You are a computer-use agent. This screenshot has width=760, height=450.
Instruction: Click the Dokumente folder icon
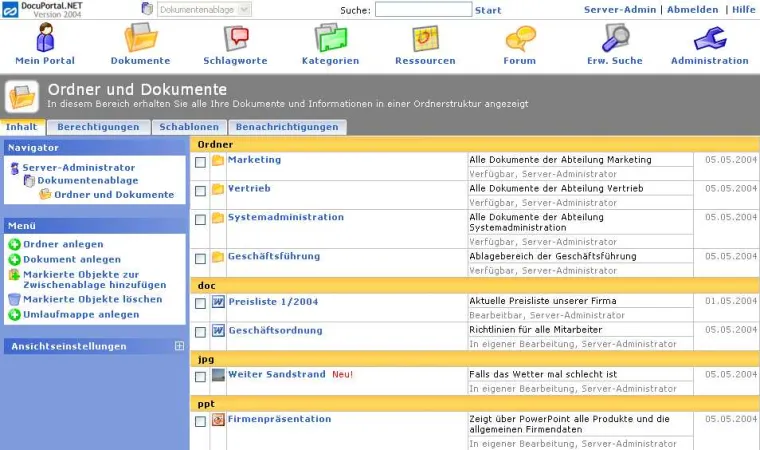coord(140,39)
